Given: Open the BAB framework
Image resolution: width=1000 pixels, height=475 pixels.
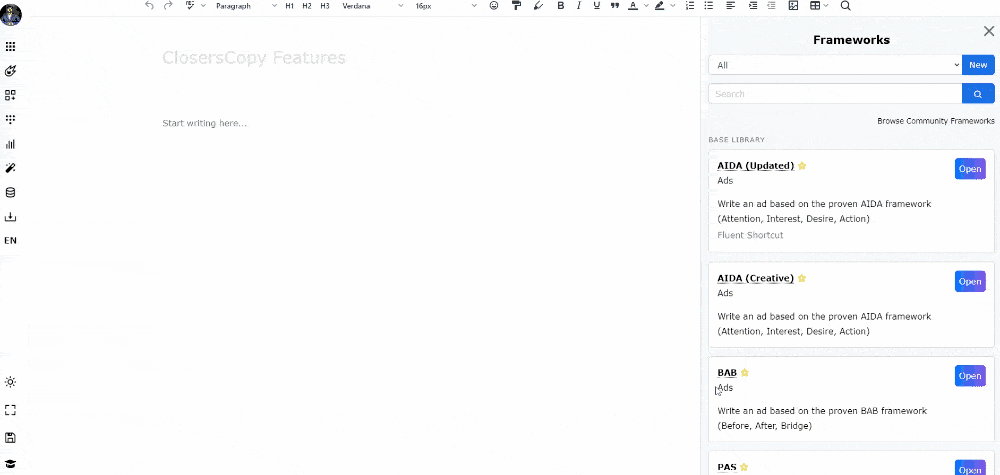Looking at the screenshot, I should 970,376.
